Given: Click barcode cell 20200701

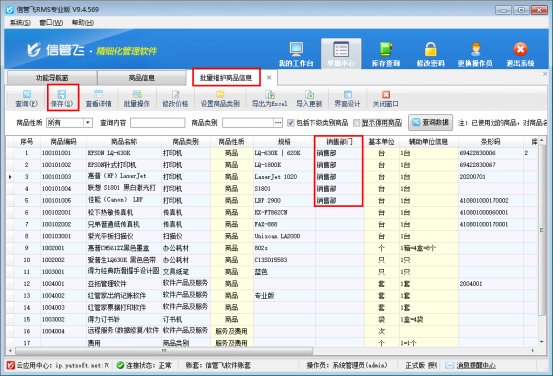Looking at the screenshot, I should click(x=490, y=177).
